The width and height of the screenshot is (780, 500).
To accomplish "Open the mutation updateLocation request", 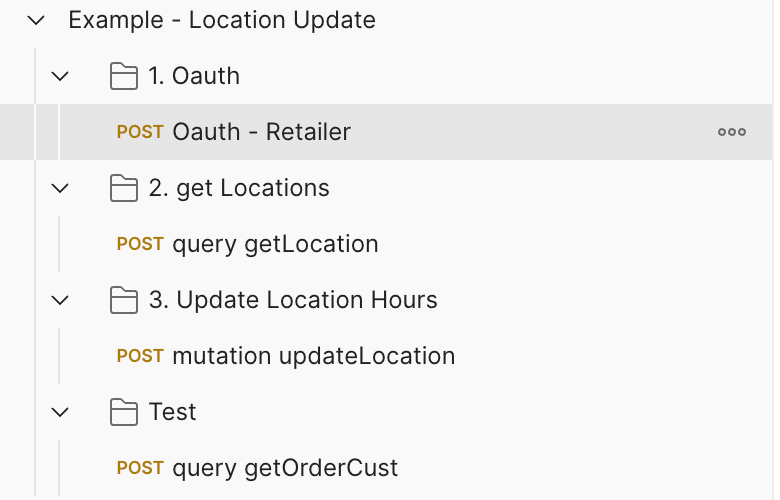I will click(314, 356).
